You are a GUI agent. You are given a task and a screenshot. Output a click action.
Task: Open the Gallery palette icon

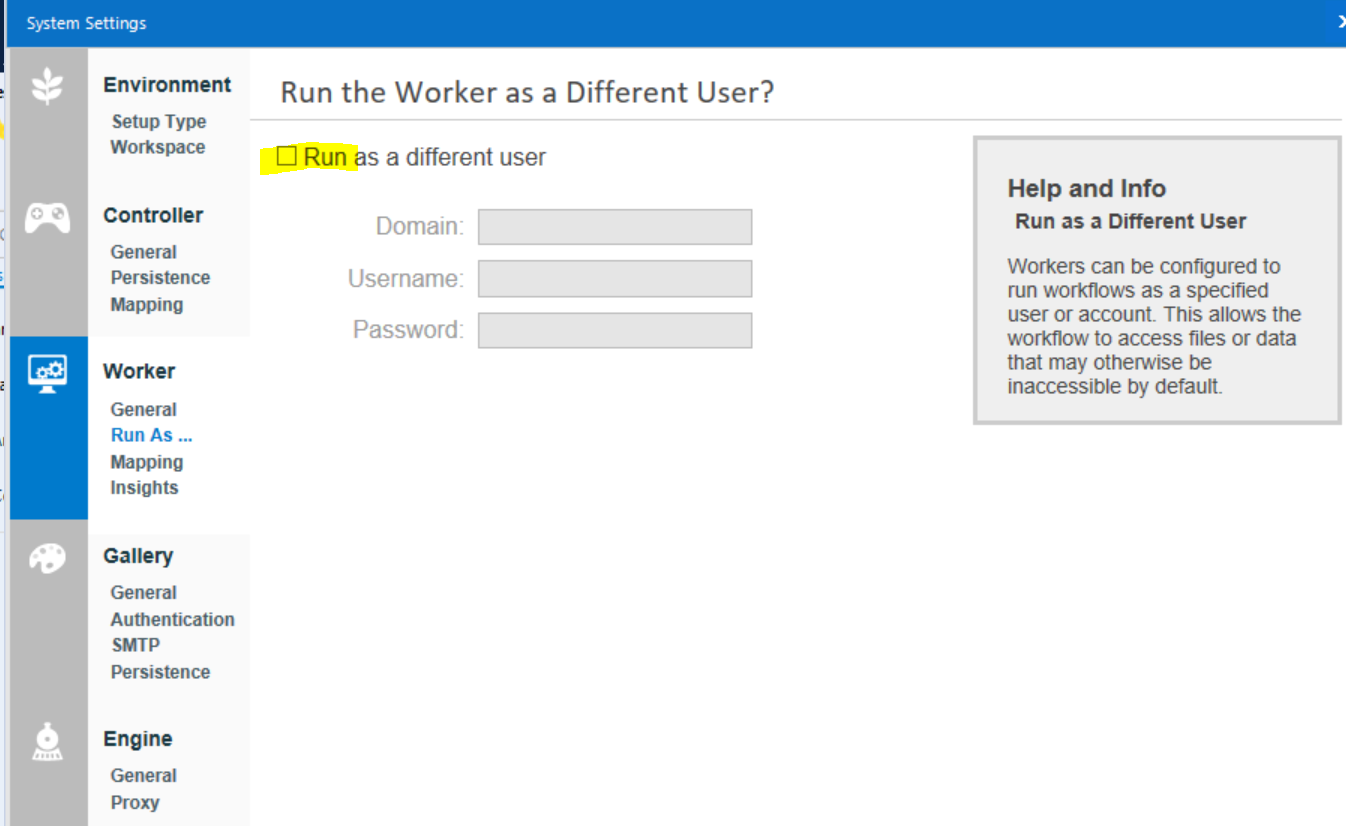pos(48,557)
